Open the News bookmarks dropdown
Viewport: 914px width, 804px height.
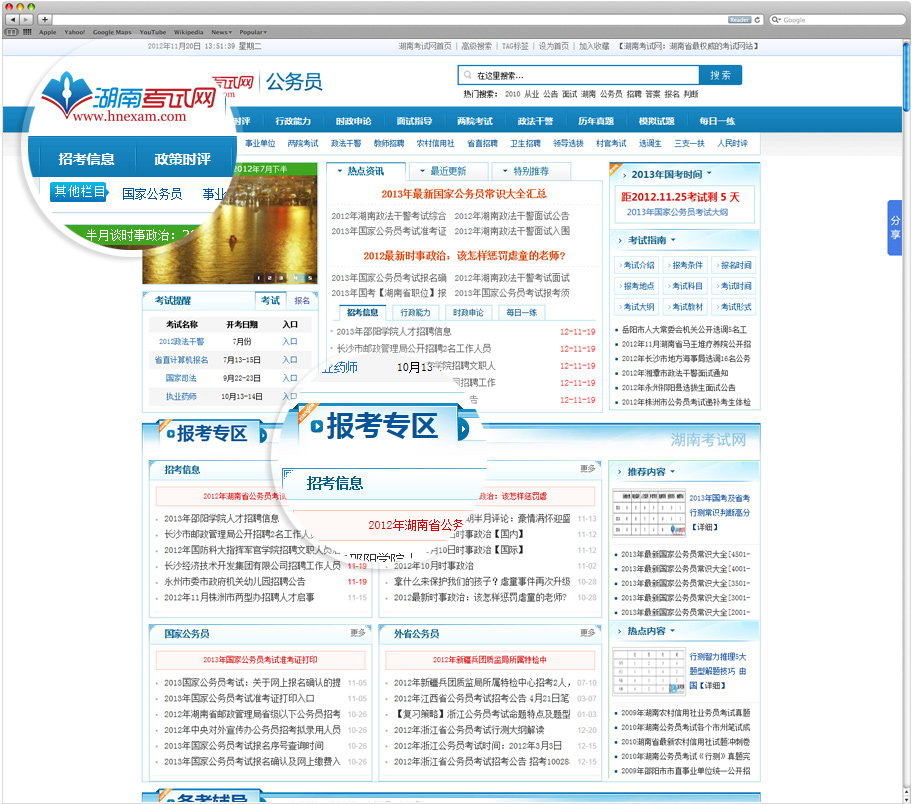click(221, 32)
